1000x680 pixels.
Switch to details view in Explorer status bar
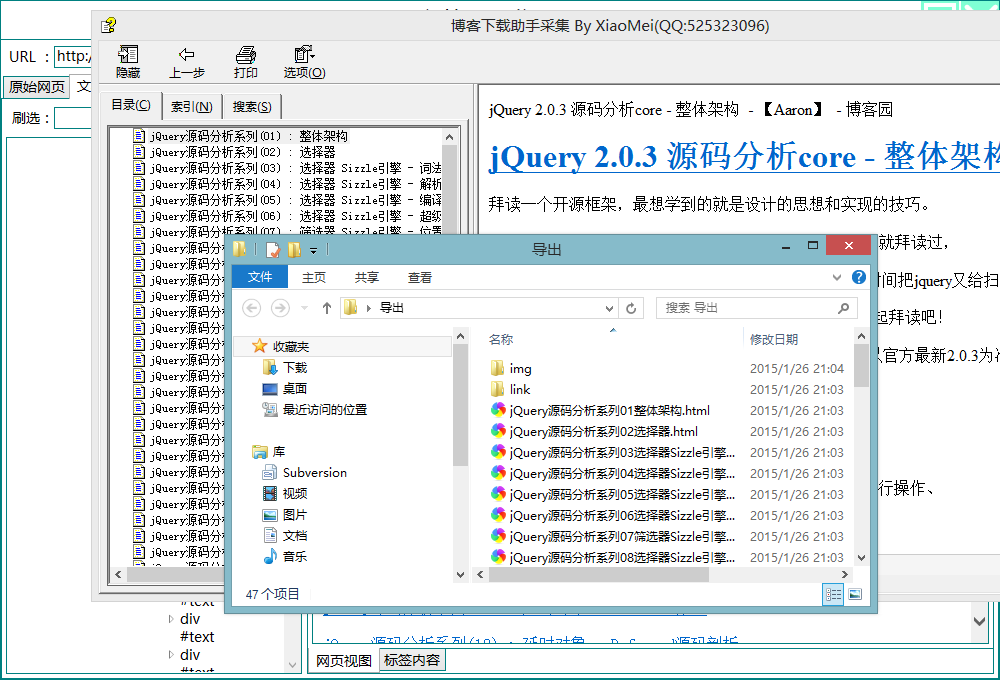tap(833, 595)
